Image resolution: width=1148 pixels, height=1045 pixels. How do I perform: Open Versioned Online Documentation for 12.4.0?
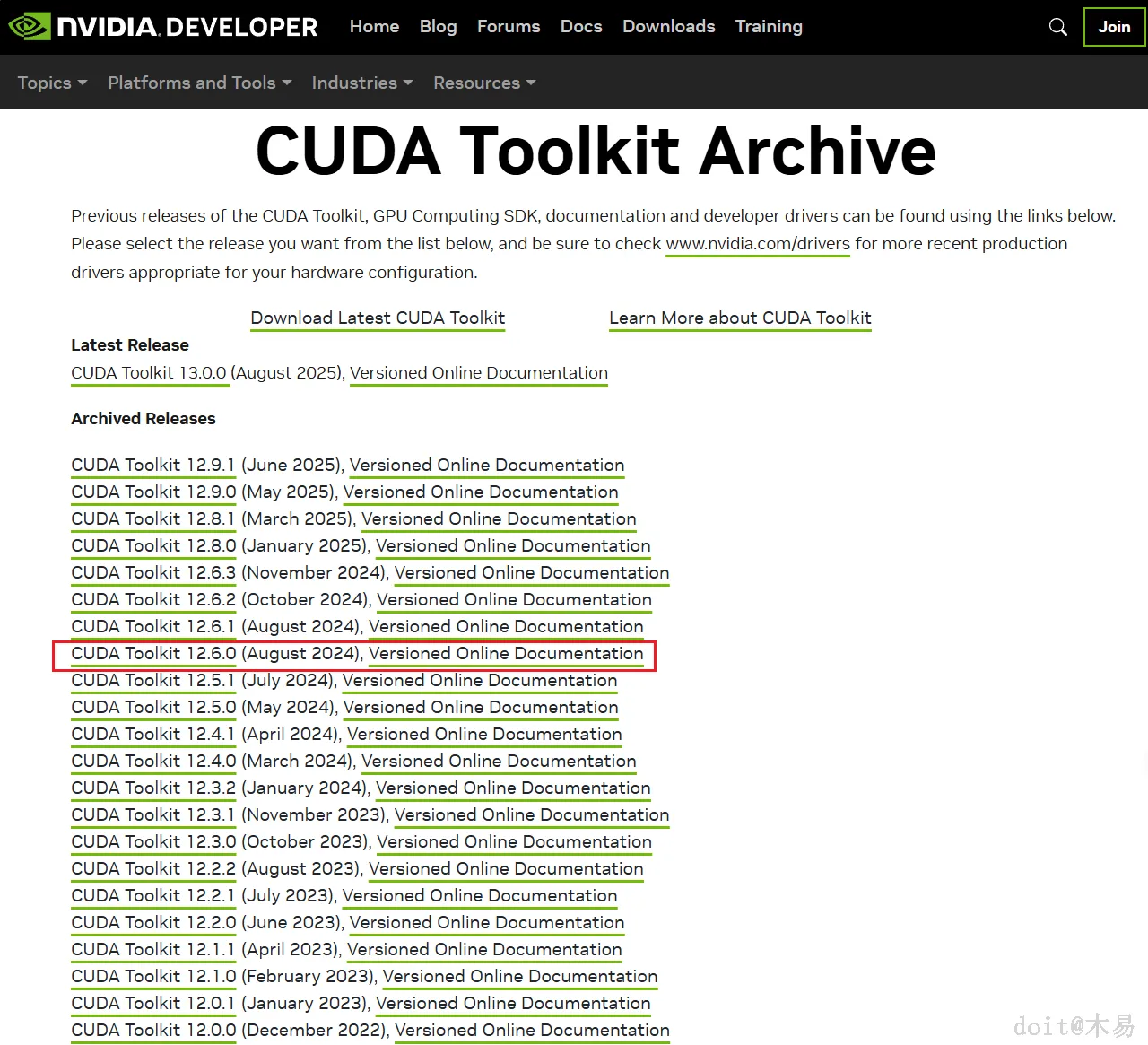coord(499,762)
